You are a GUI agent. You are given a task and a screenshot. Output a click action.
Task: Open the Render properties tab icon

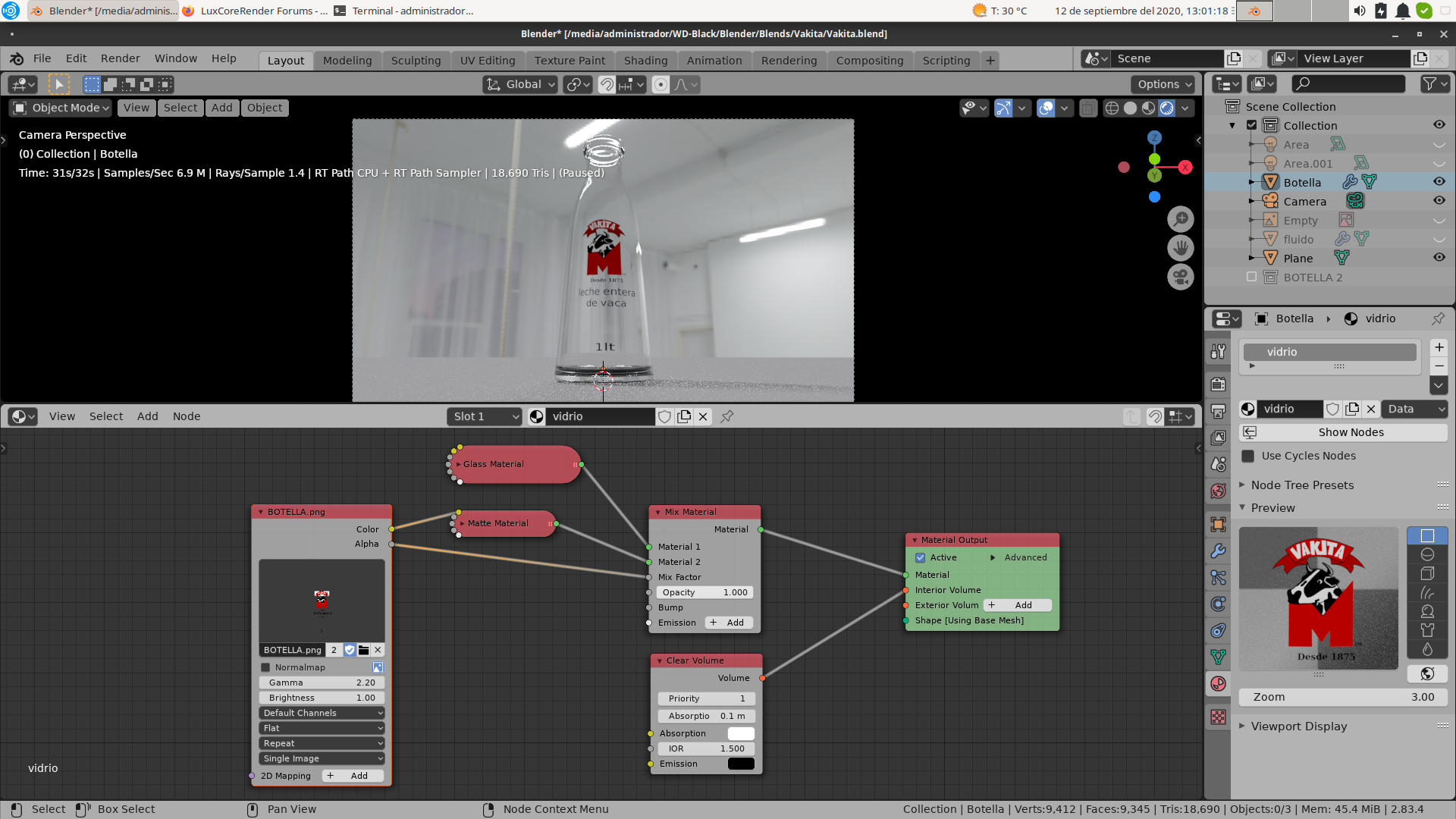pyautogui.click(x=1218, y=384)
